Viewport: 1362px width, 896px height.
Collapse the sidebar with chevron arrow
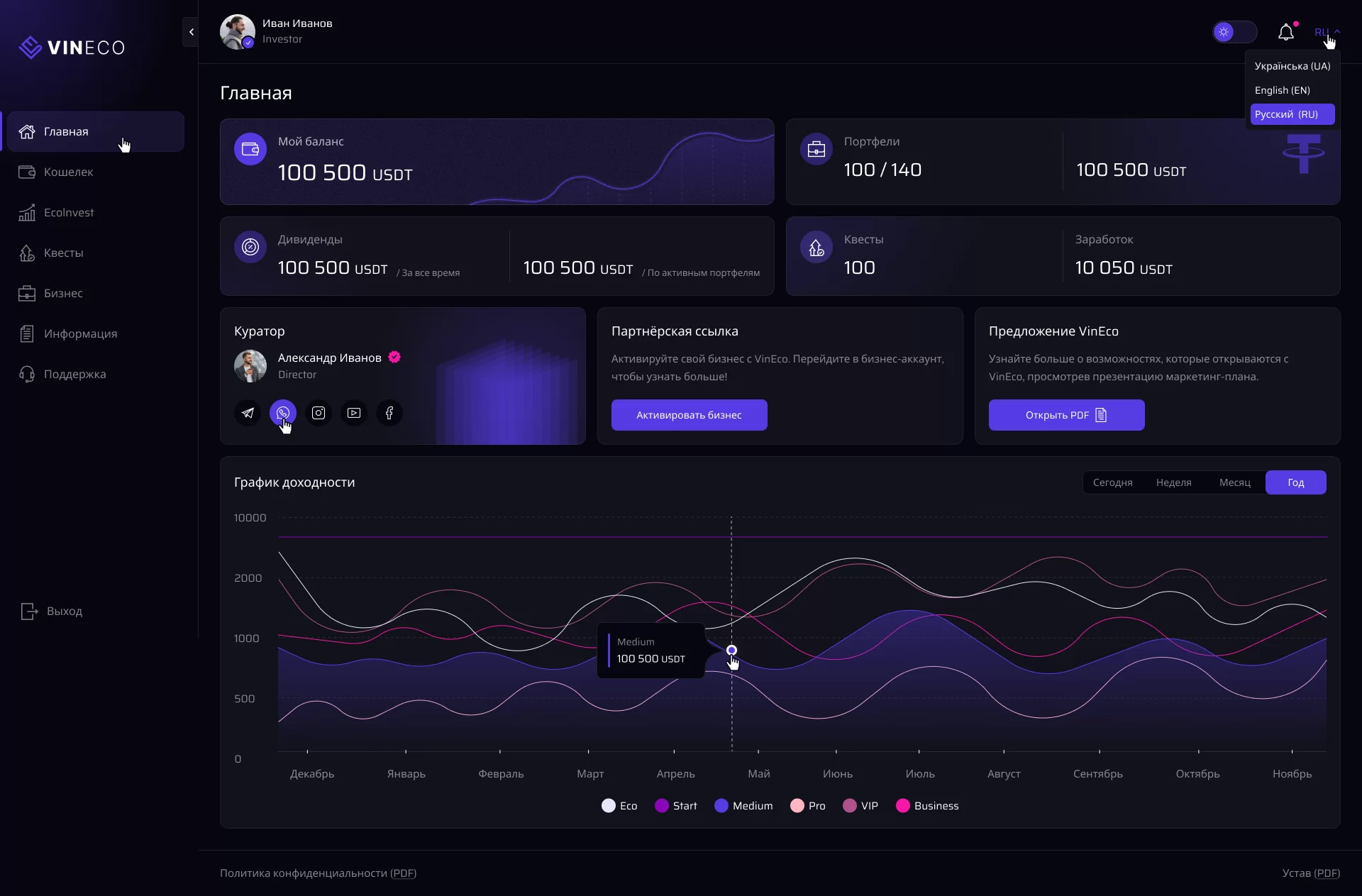[x=191, y=32]
